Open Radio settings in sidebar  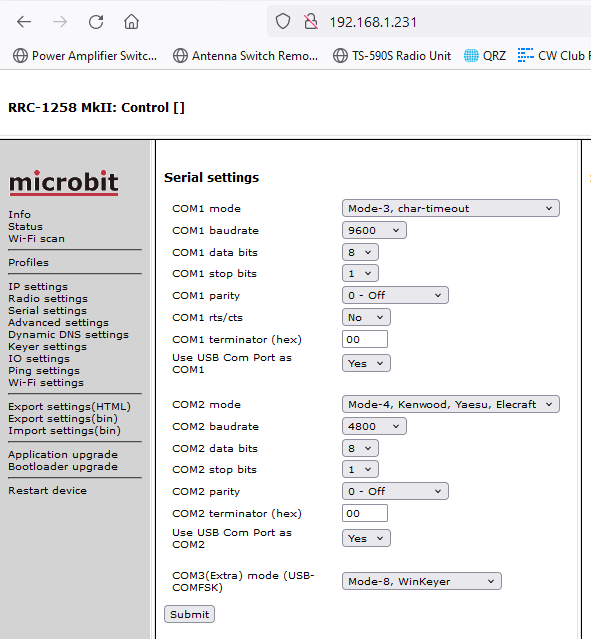pos(48,299)
